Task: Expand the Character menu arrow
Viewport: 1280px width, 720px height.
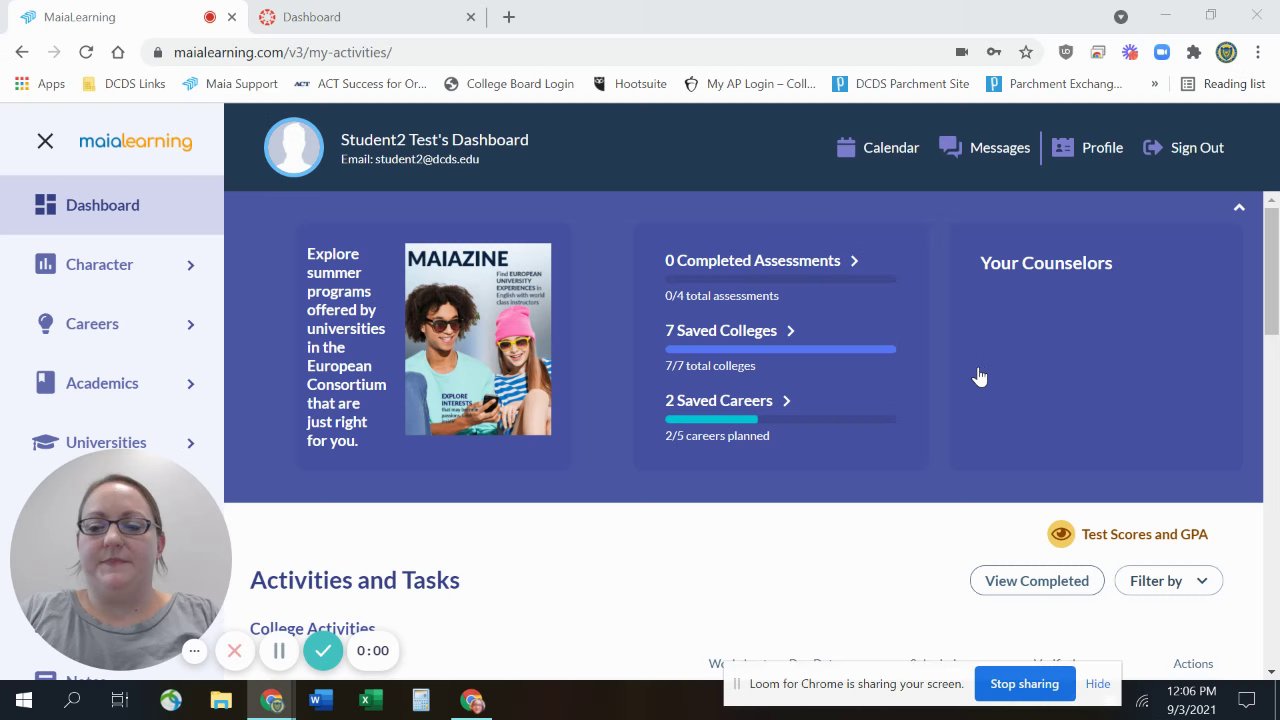Action: pos(190,265)
